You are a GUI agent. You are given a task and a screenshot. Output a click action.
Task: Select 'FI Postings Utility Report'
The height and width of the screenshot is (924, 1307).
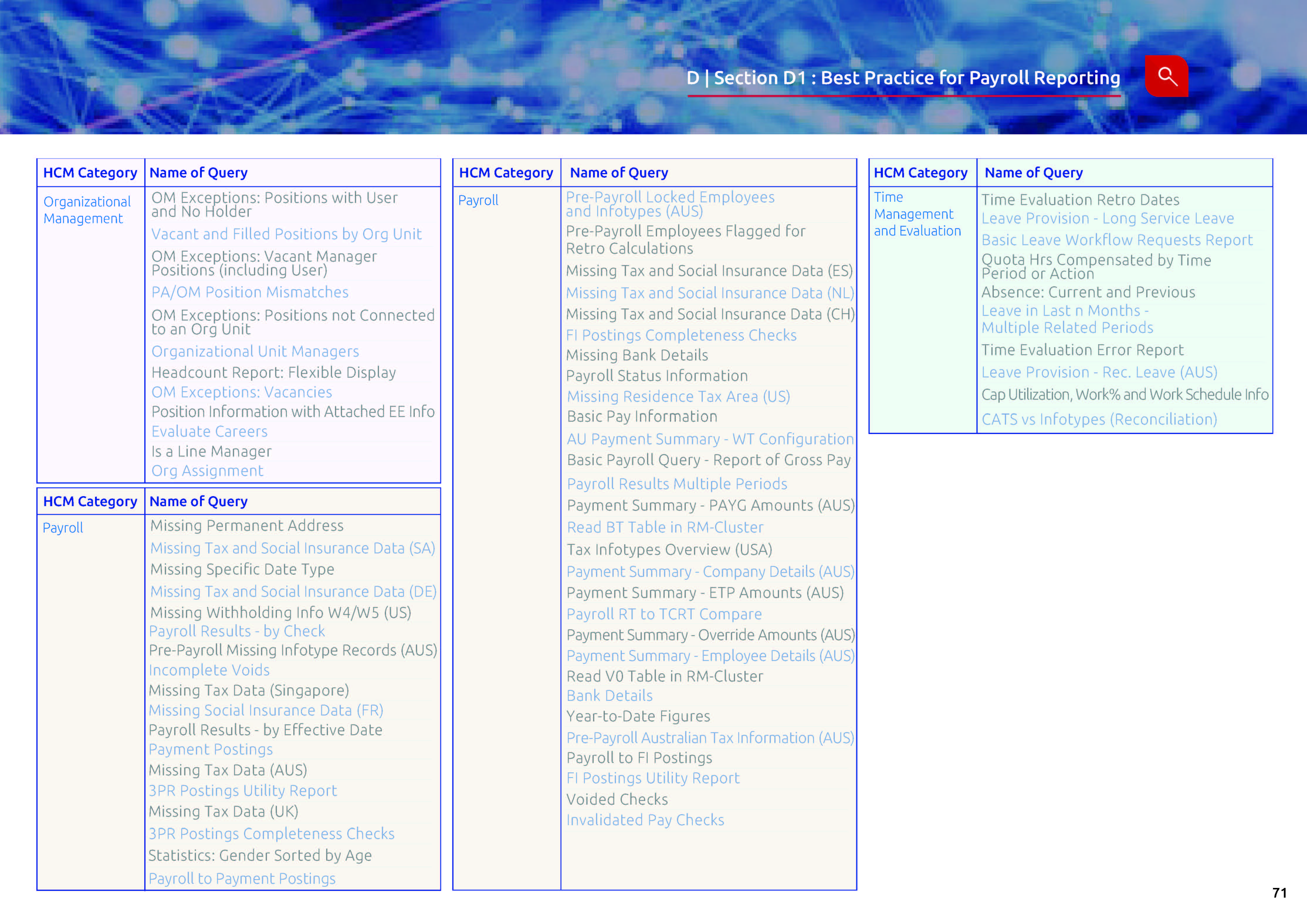(x=653, y=778)
